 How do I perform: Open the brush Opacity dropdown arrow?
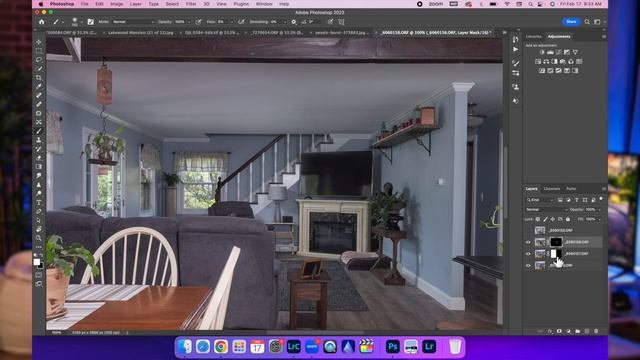(x=189, y=22)
